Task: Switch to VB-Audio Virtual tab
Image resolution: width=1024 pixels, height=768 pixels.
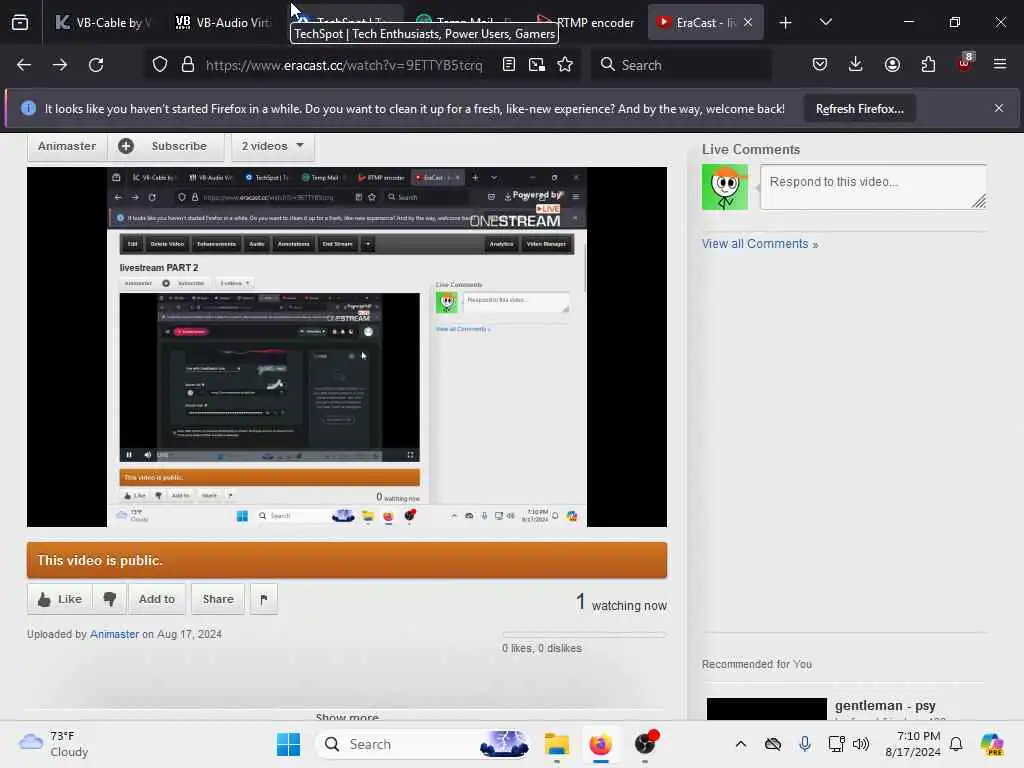Action: point(224,22)
